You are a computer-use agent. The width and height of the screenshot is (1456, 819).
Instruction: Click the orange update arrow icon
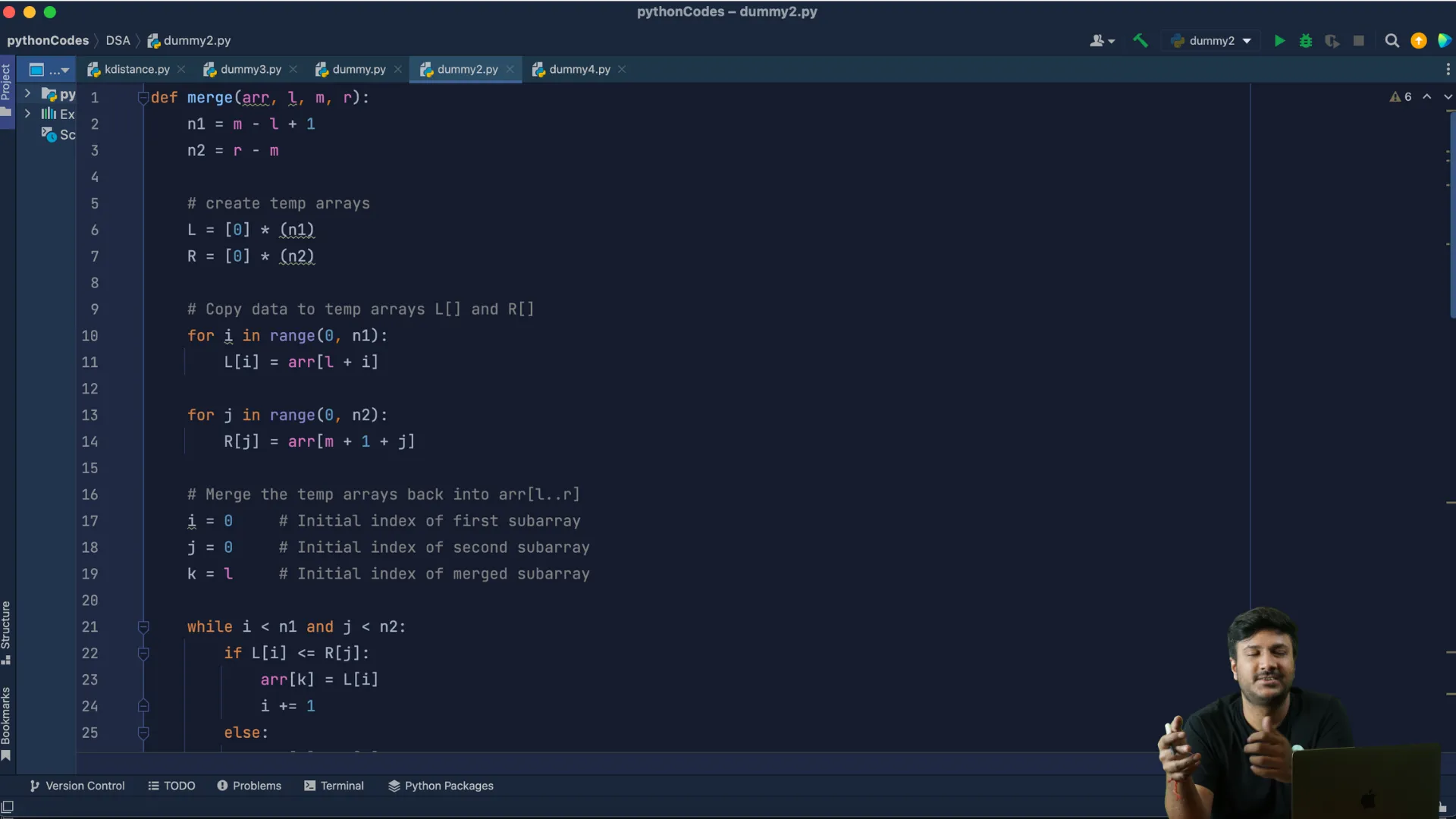tap(1418, 41)
